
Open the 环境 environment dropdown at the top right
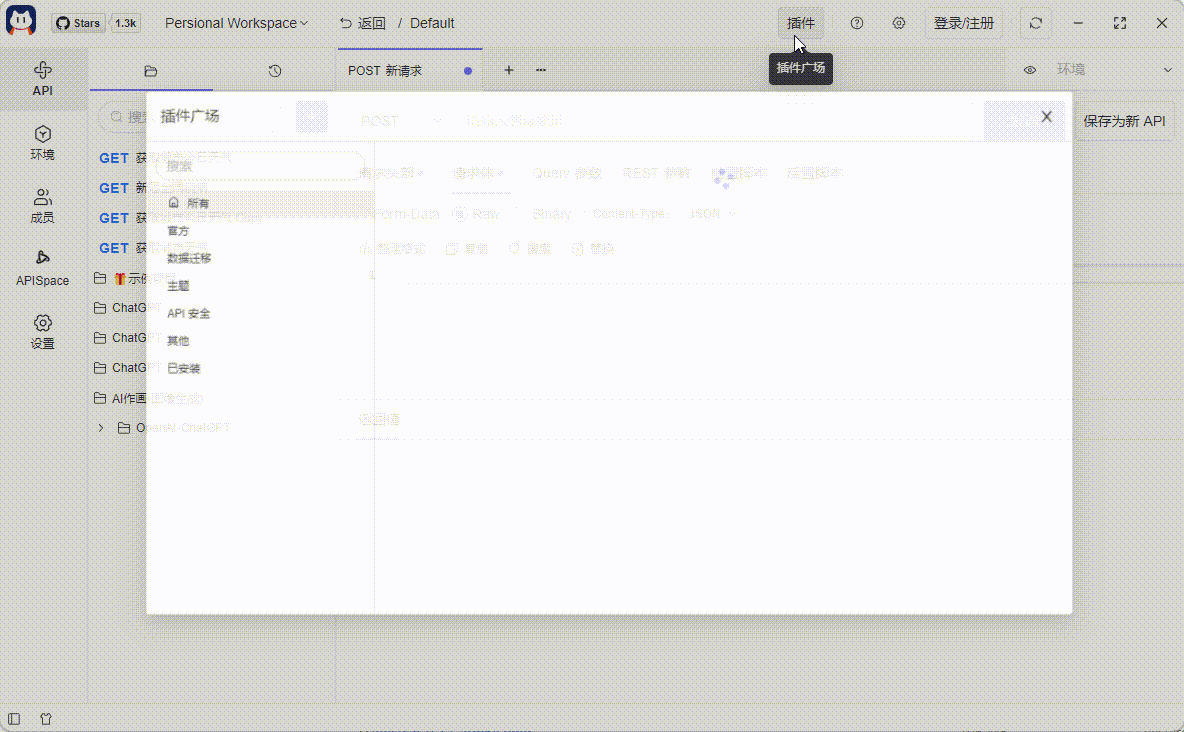click(1114, 70)
